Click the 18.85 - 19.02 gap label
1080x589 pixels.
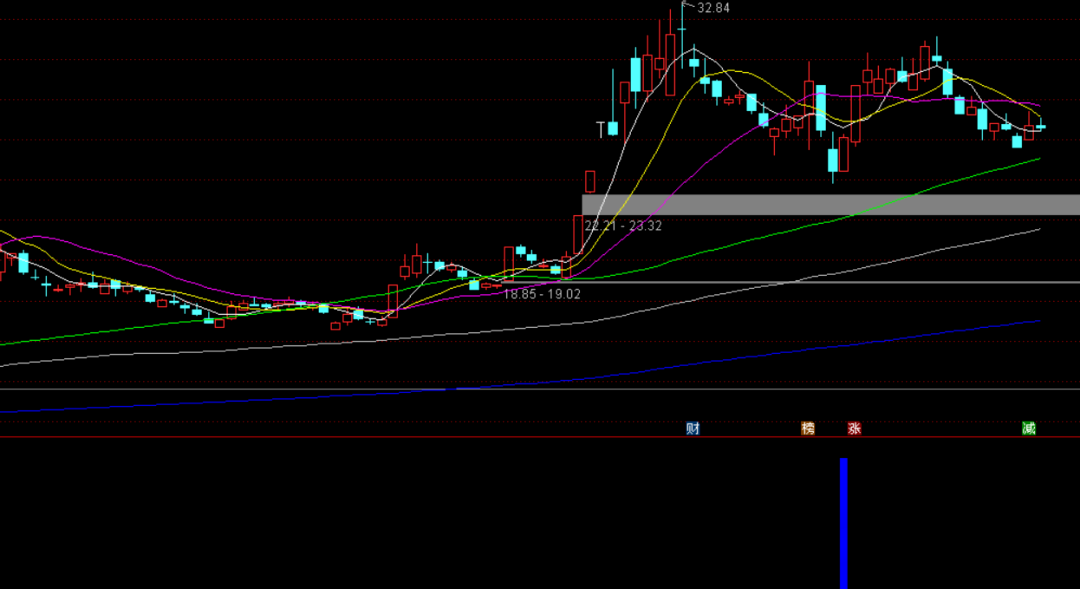pyautogui.click(x=541, y=295)
